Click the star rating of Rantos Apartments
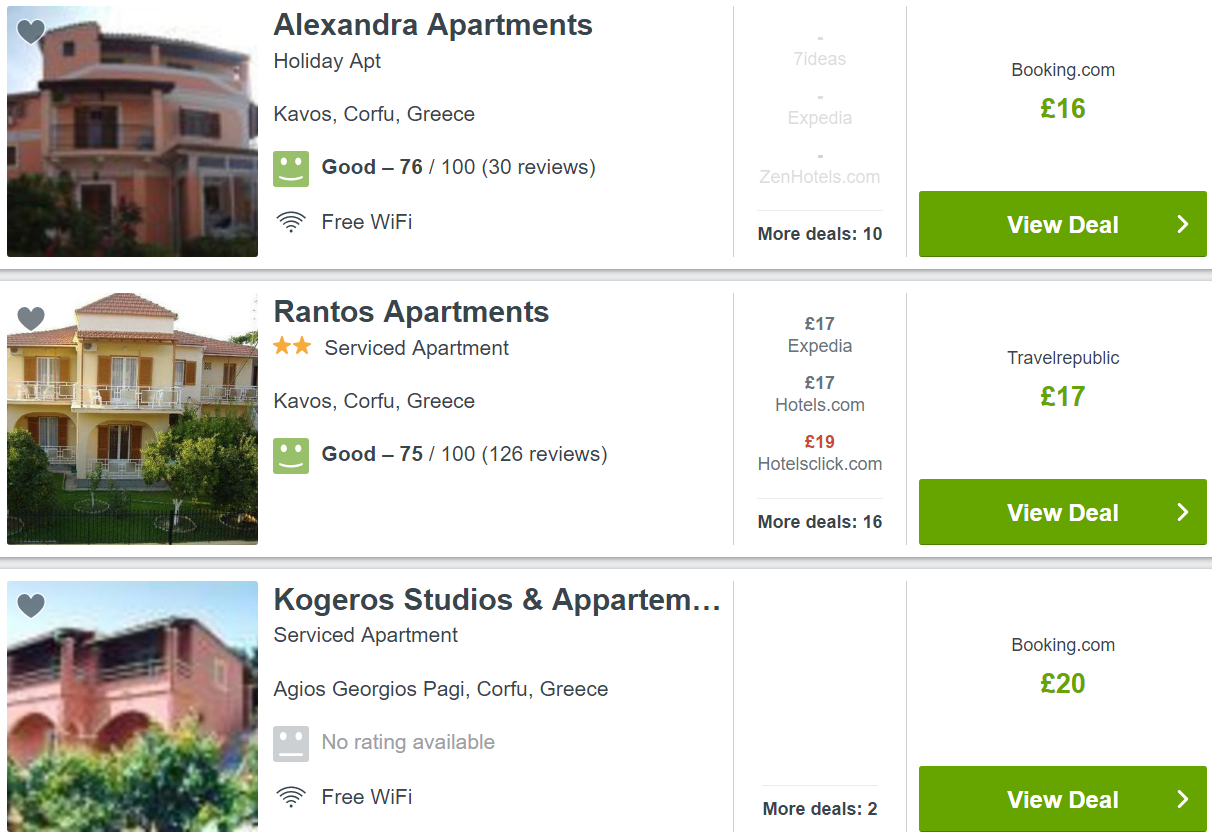1212x838 pixels. [x=293, y=346]
